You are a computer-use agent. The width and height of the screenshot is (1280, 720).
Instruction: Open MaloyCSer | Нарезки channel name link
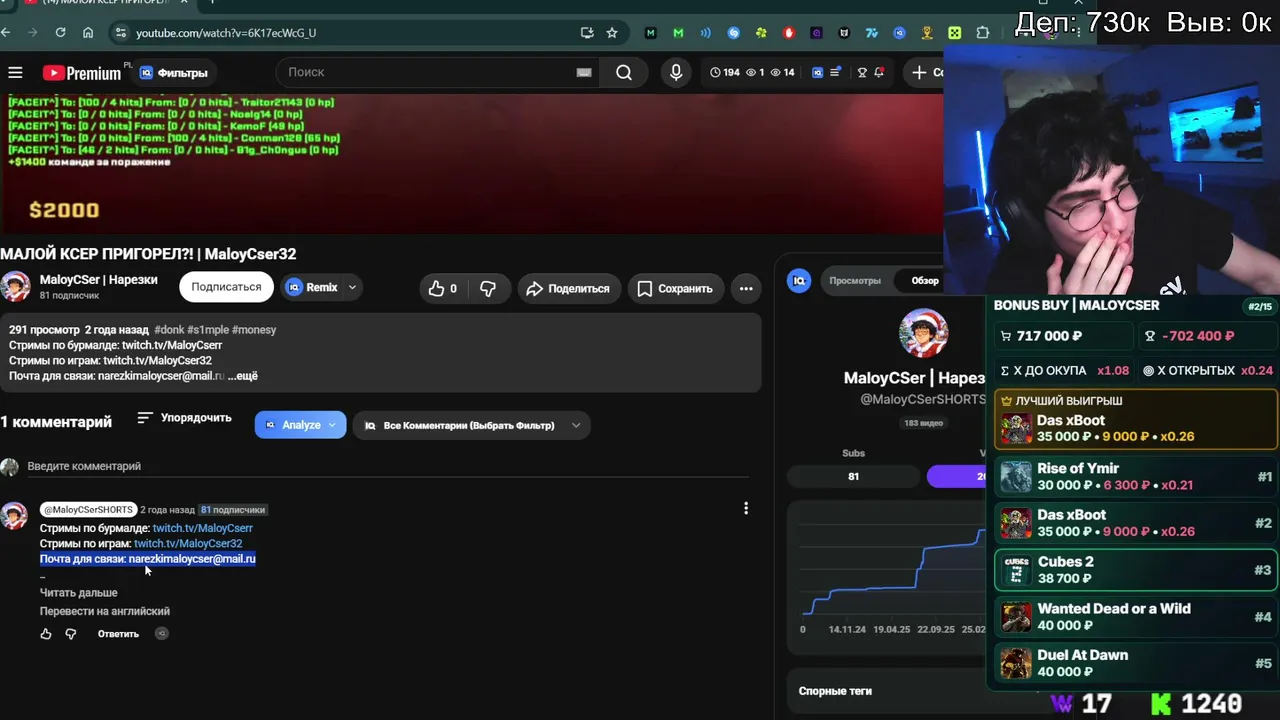click(x=99, y=280)
